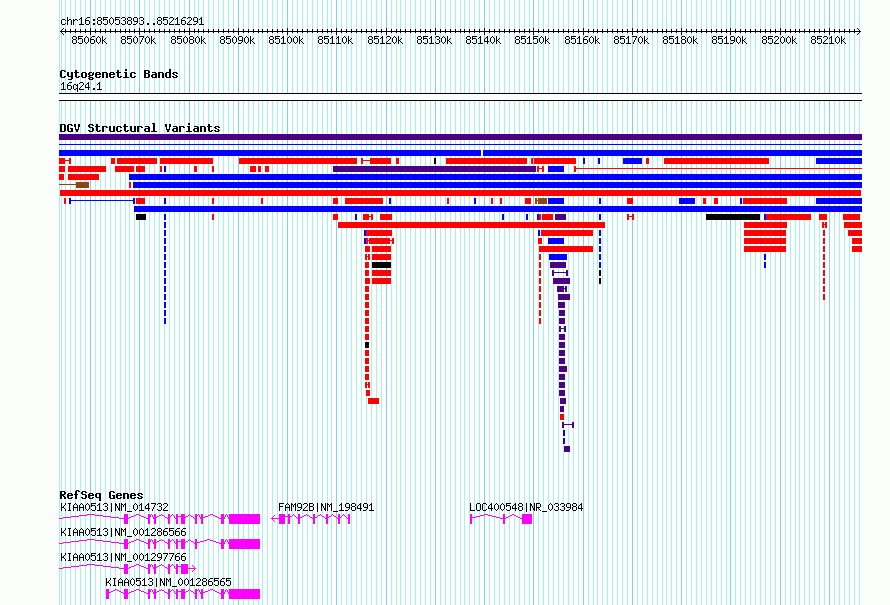Screen dimensions: 890x605
Task: Select the 16q24.1 band label
Action: (x=81, y=86)
